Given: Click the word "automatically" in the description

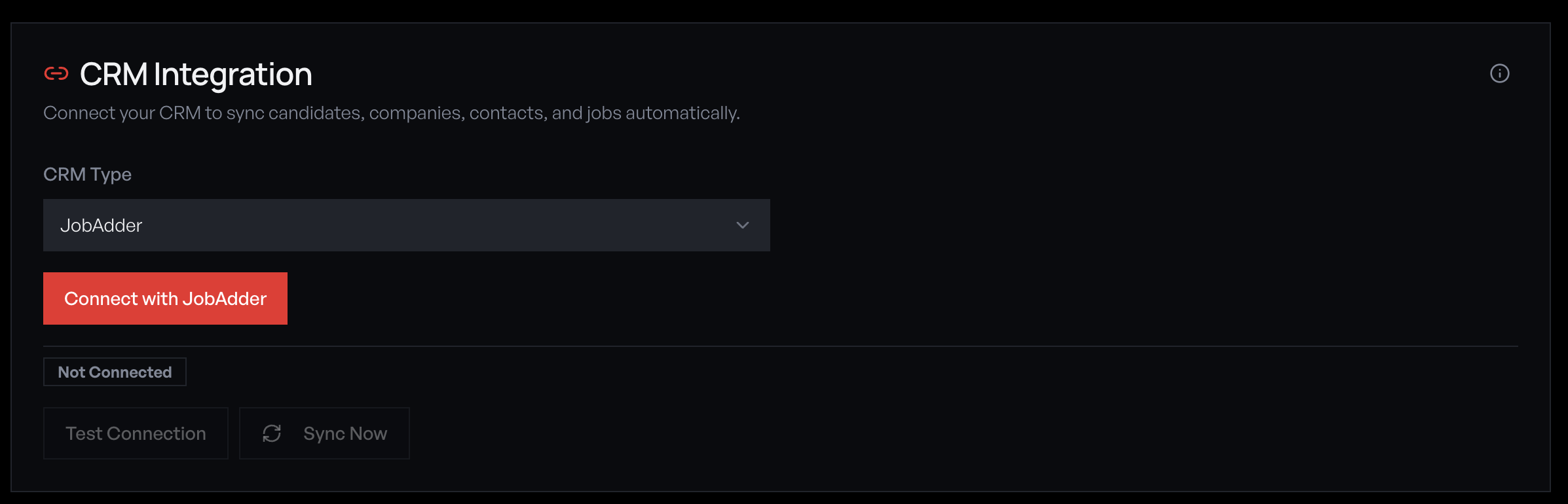Looking at the screenshot, I should (x=682, y=113).
